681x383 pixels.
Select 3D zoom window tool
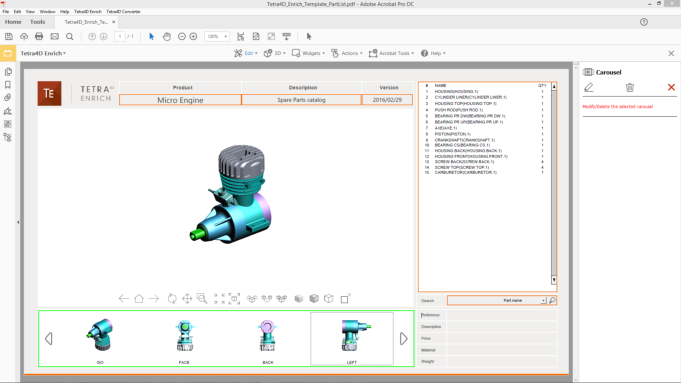pos(202,299)
